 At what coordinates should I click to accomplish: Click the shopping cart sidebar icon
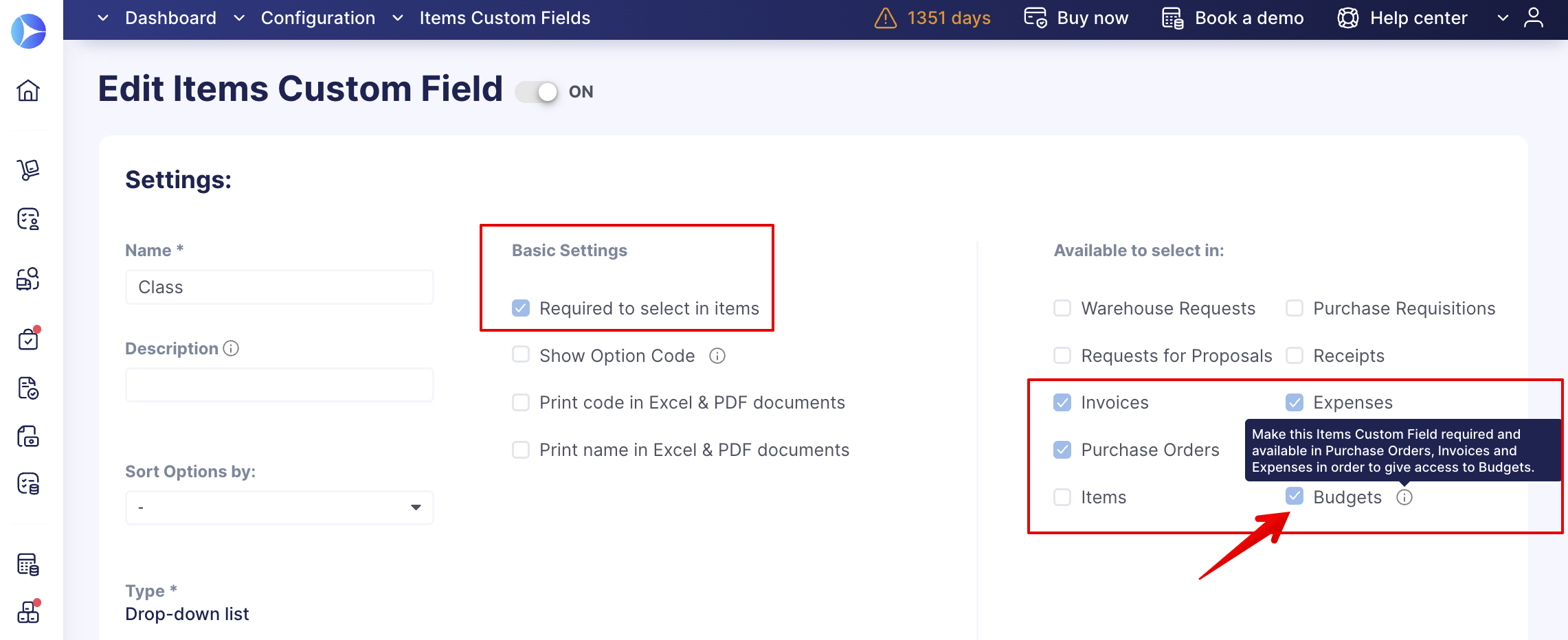[x=28, y=169]
